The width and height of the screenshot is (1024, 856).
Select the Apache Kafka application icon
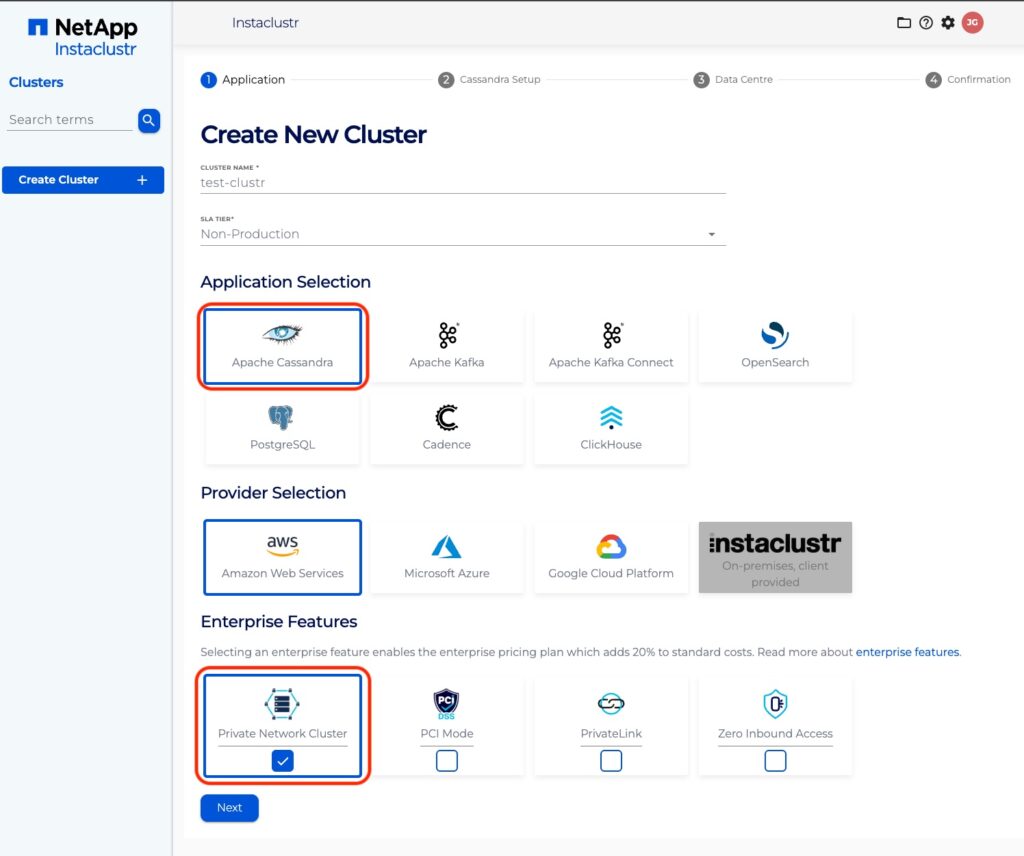[x=446, y=336]
